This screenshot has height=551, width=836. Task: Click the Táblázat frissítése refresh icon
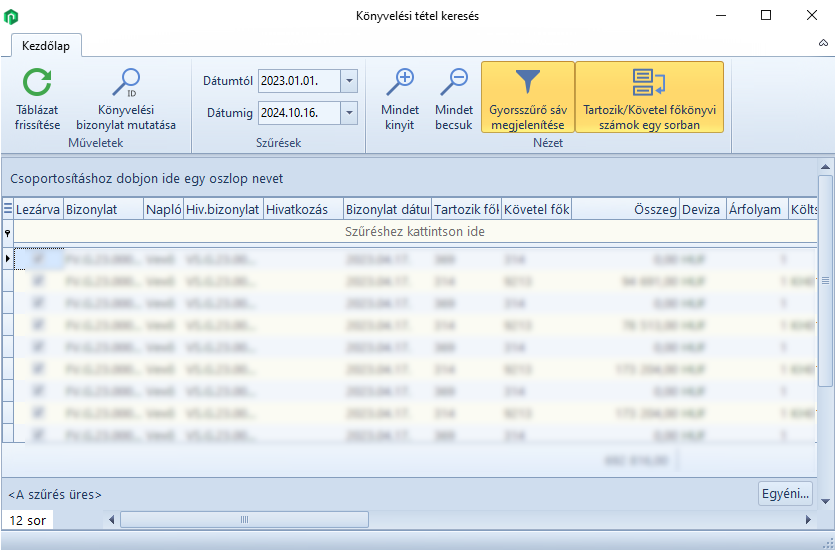37,82
